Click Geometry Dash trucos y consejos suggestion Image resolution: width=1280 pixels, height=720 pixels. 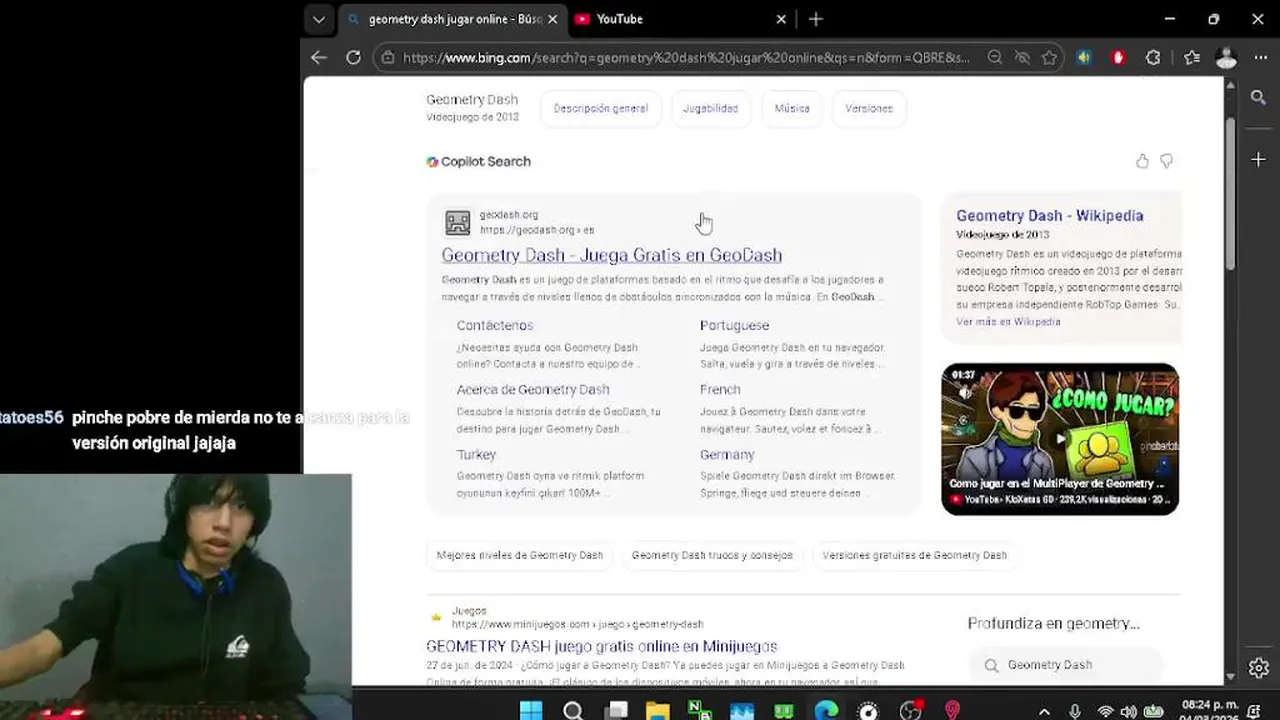coord(712,555)
